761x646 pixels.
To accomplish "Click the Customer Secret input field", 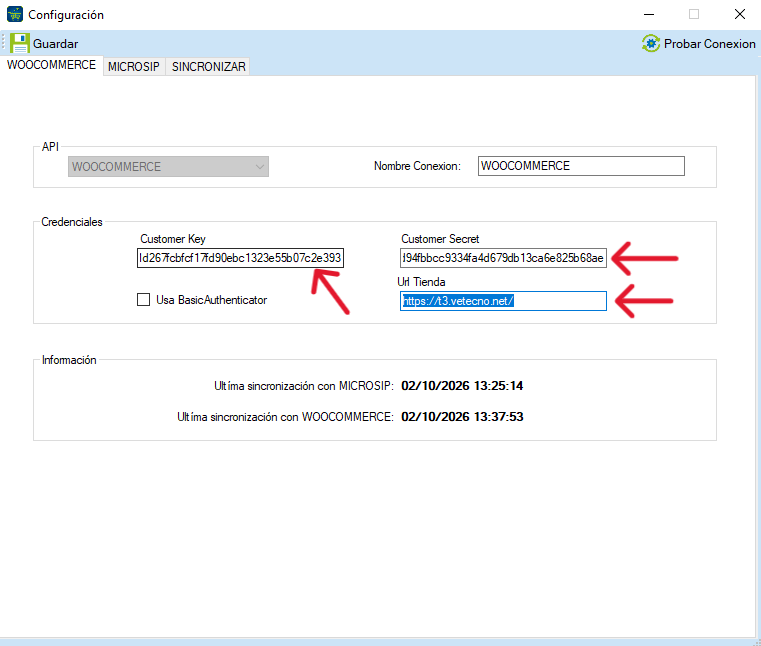I will click(x=503, y=258).
